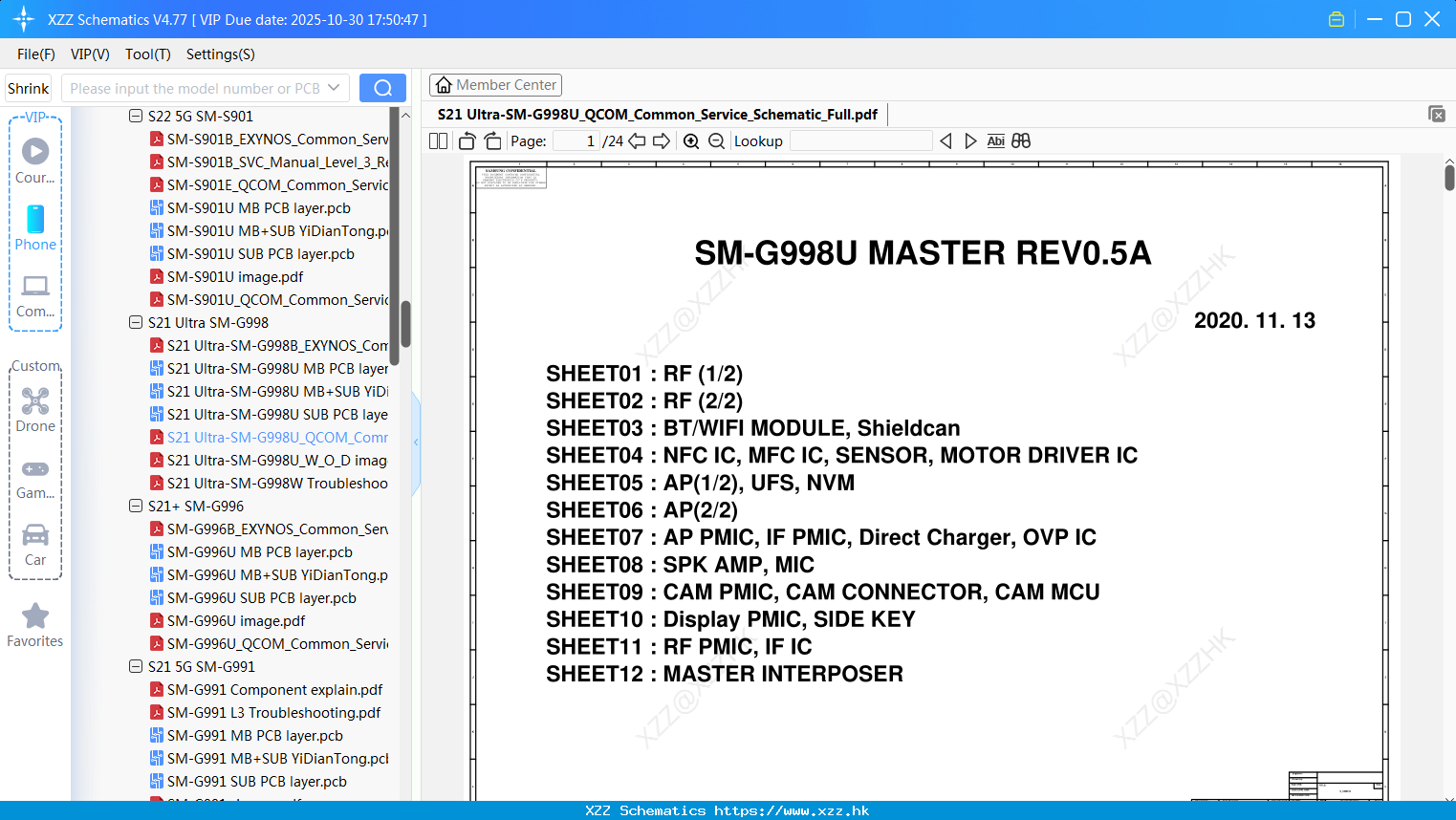Click the binoculars search icon
This screenshot has height=820, width=1456.
(x=1021, y=141)
